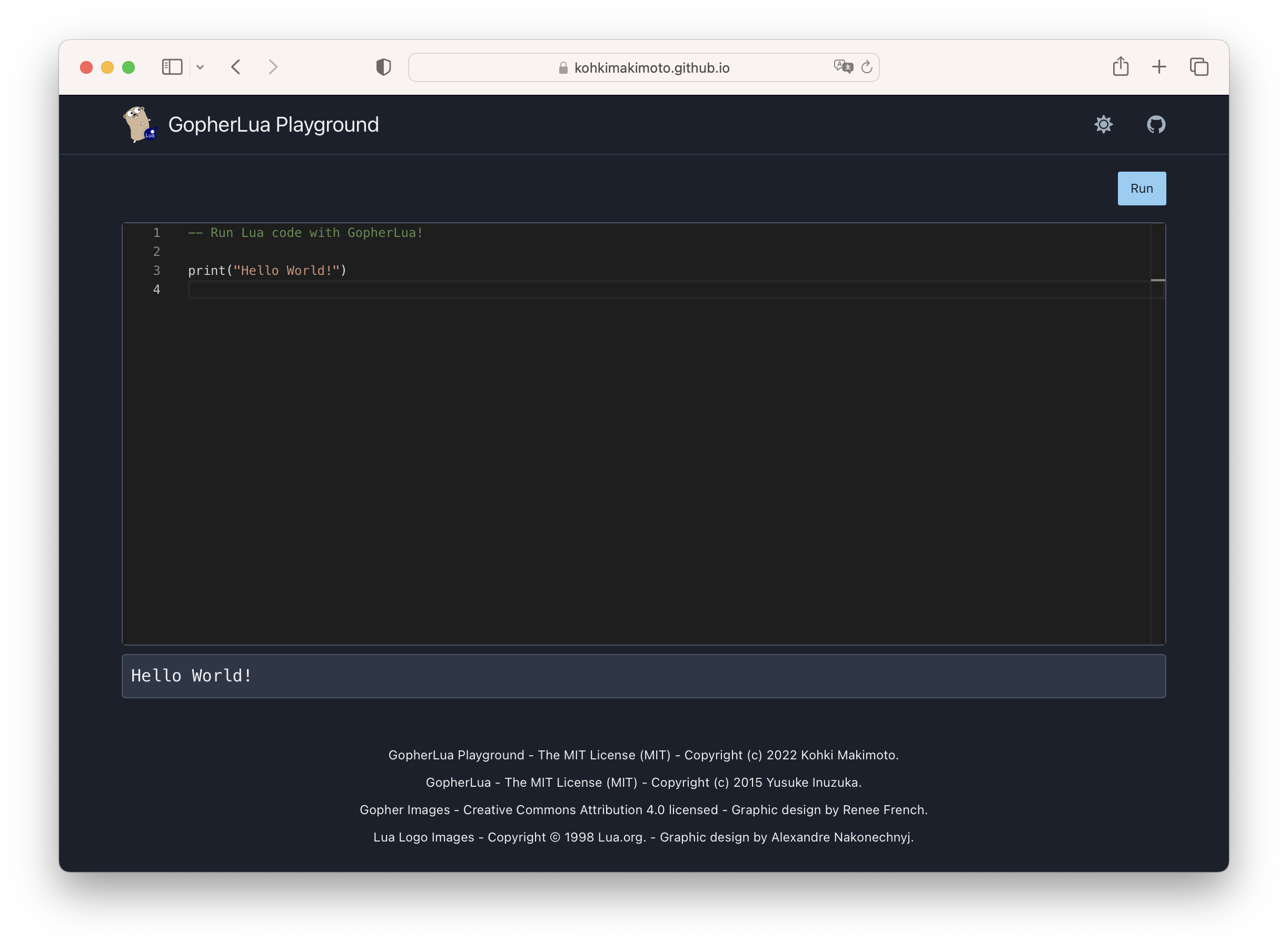Screen dimensions: 1288x950
Task: Open the GitHub repository icon
Action: coord(1156,124)
